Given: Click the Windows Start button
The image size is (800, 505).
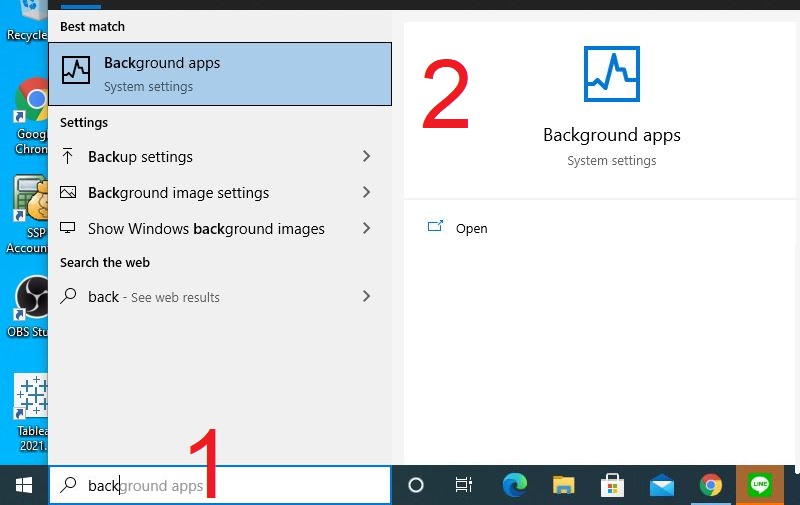Looking at the screenshot, I should [23, 485].
